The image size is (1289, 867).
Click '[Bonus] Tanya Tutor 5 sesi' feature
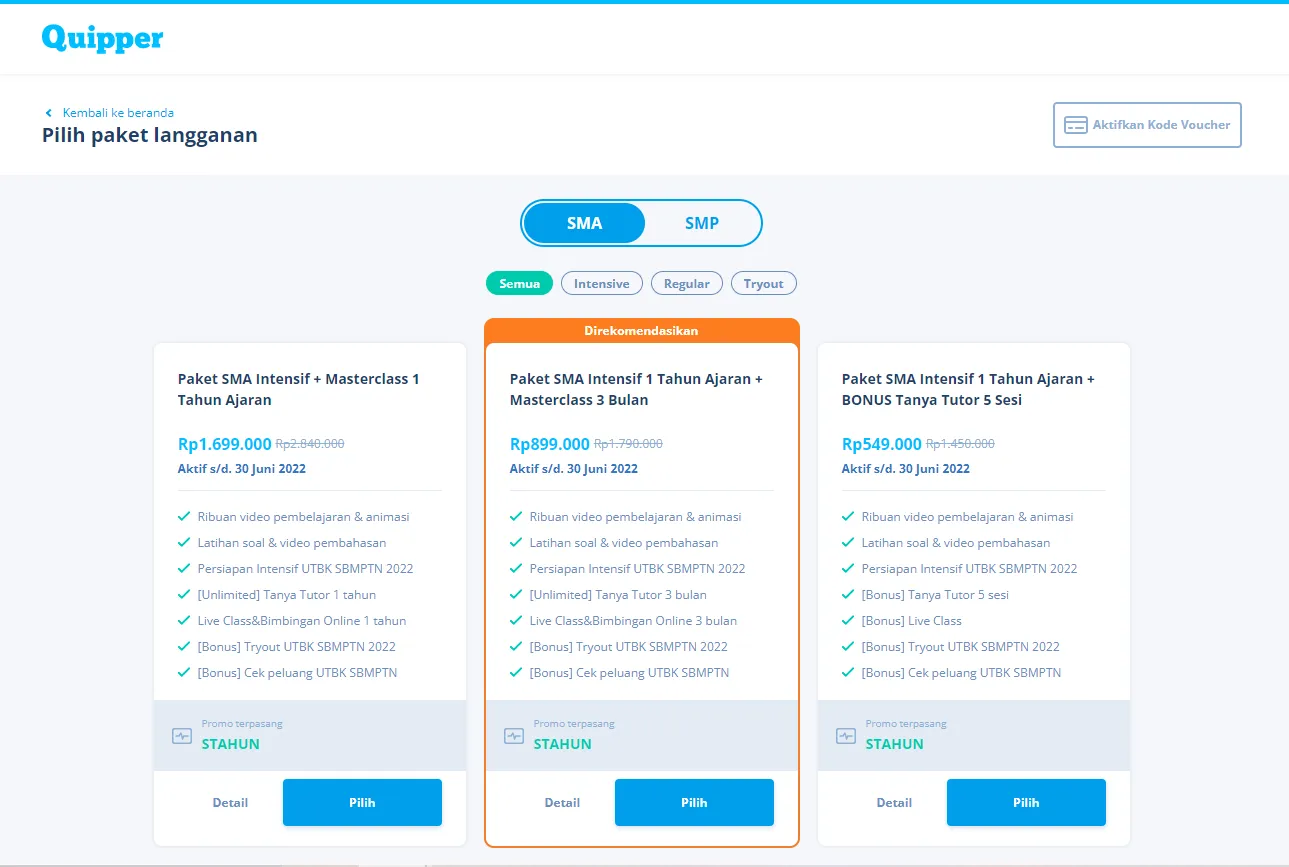pyautogui.click(x=935, y=595)
